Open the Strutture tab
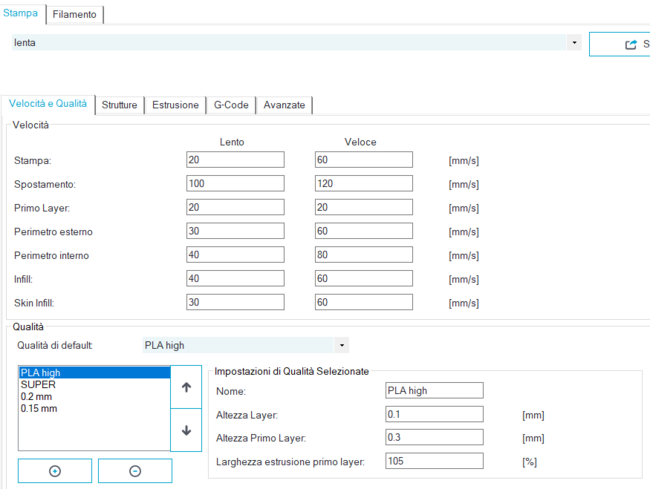The height and width of the screenshot is (489, 650). point(119,105)
